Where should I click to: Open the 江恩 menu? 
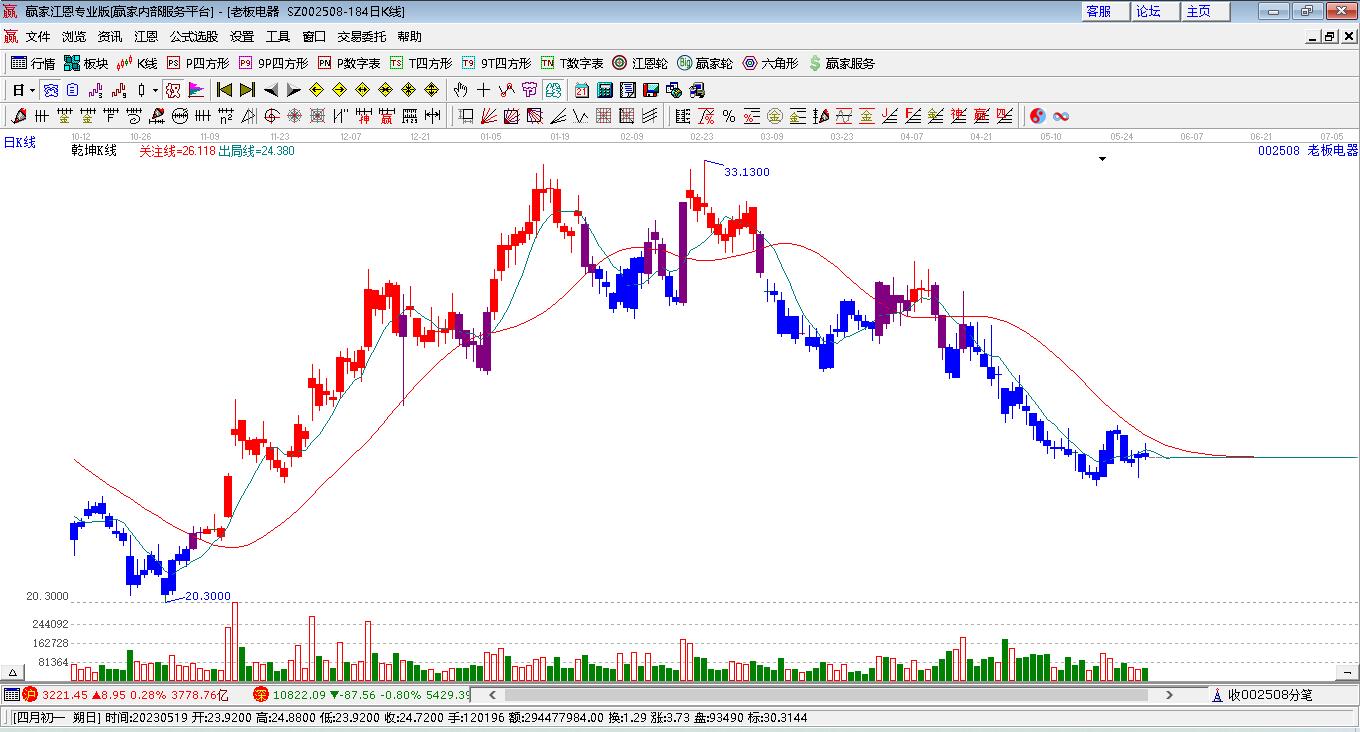(x=146, y=37)
